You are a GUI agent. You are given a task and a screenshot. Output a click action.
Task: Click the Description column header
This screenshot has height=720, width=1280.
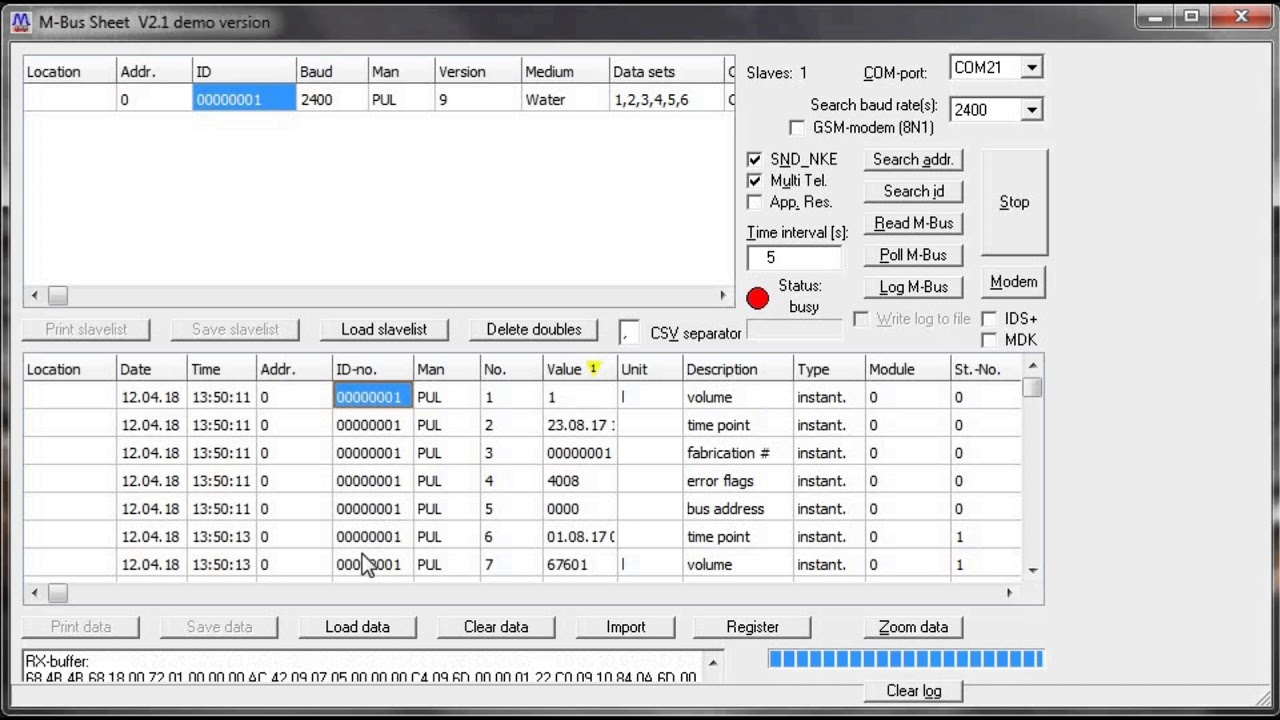pos(738,369)
